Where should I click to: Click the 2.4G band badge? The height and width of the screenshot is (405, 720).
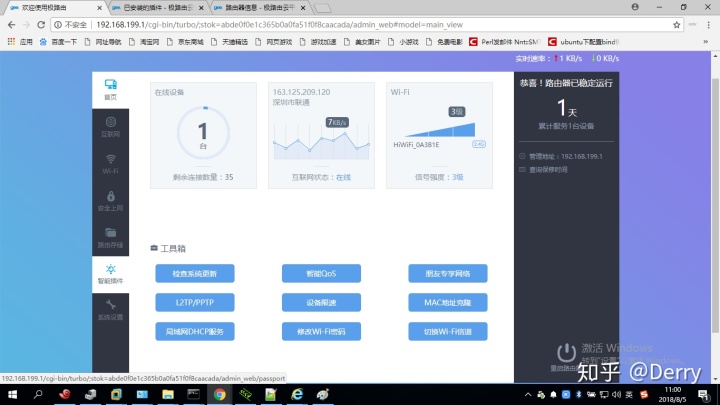pos(478,144)
